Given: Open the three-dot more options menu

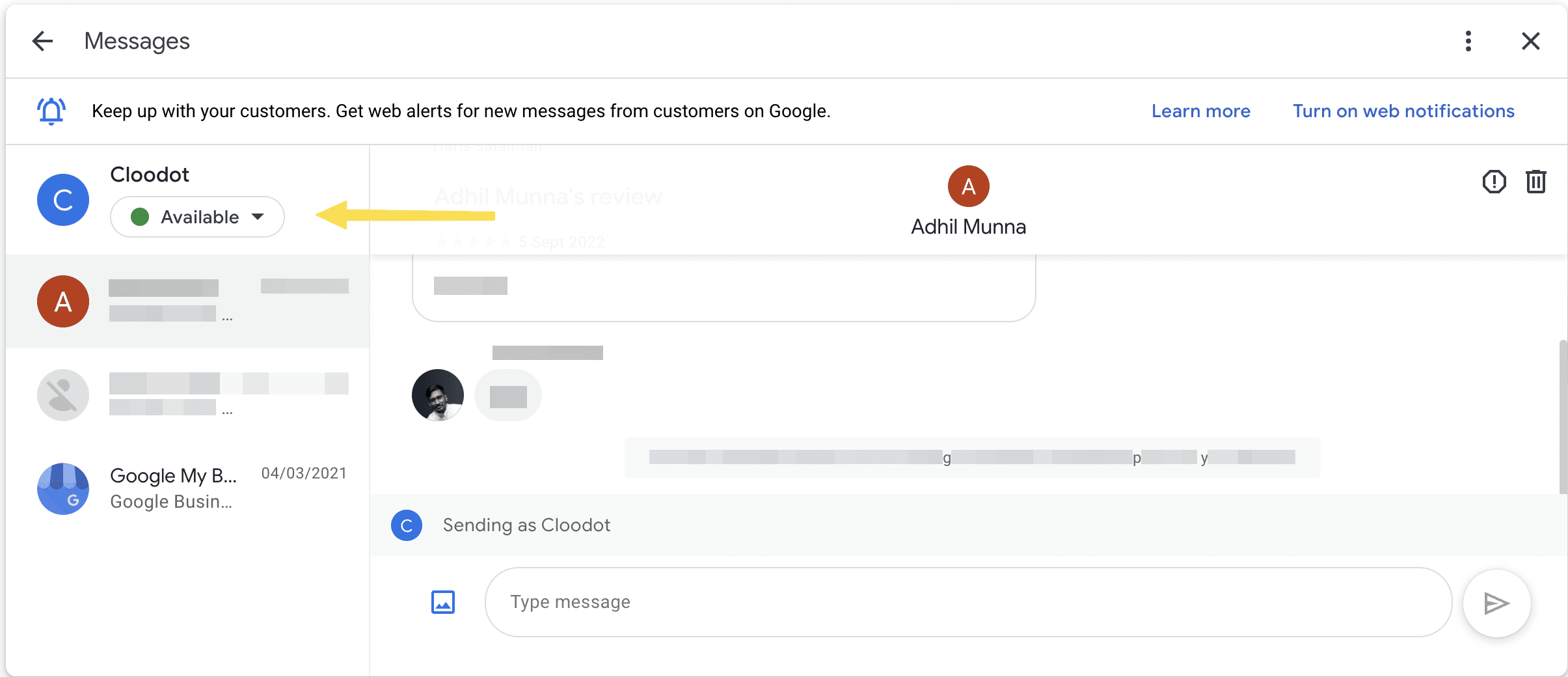Looking at the screenshot, I should [1468, 41].
